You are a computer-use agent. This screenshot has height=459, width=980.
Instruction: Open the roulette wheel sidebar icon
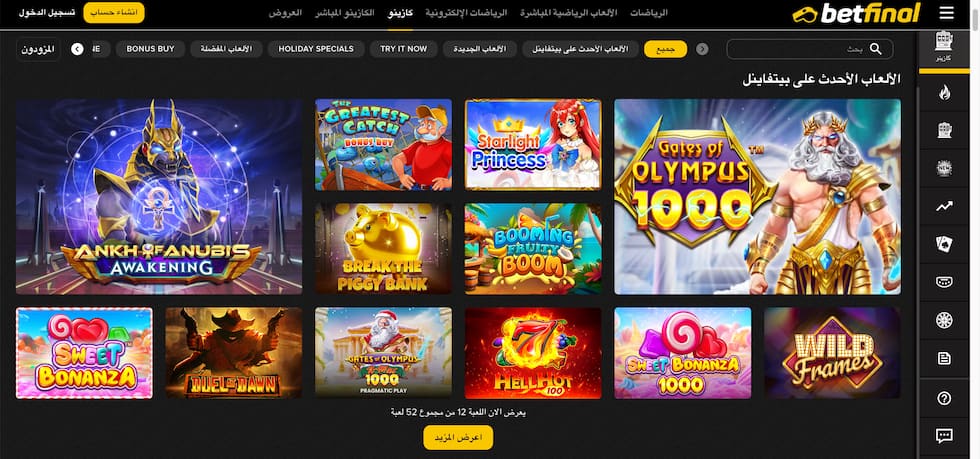[944, 320]
